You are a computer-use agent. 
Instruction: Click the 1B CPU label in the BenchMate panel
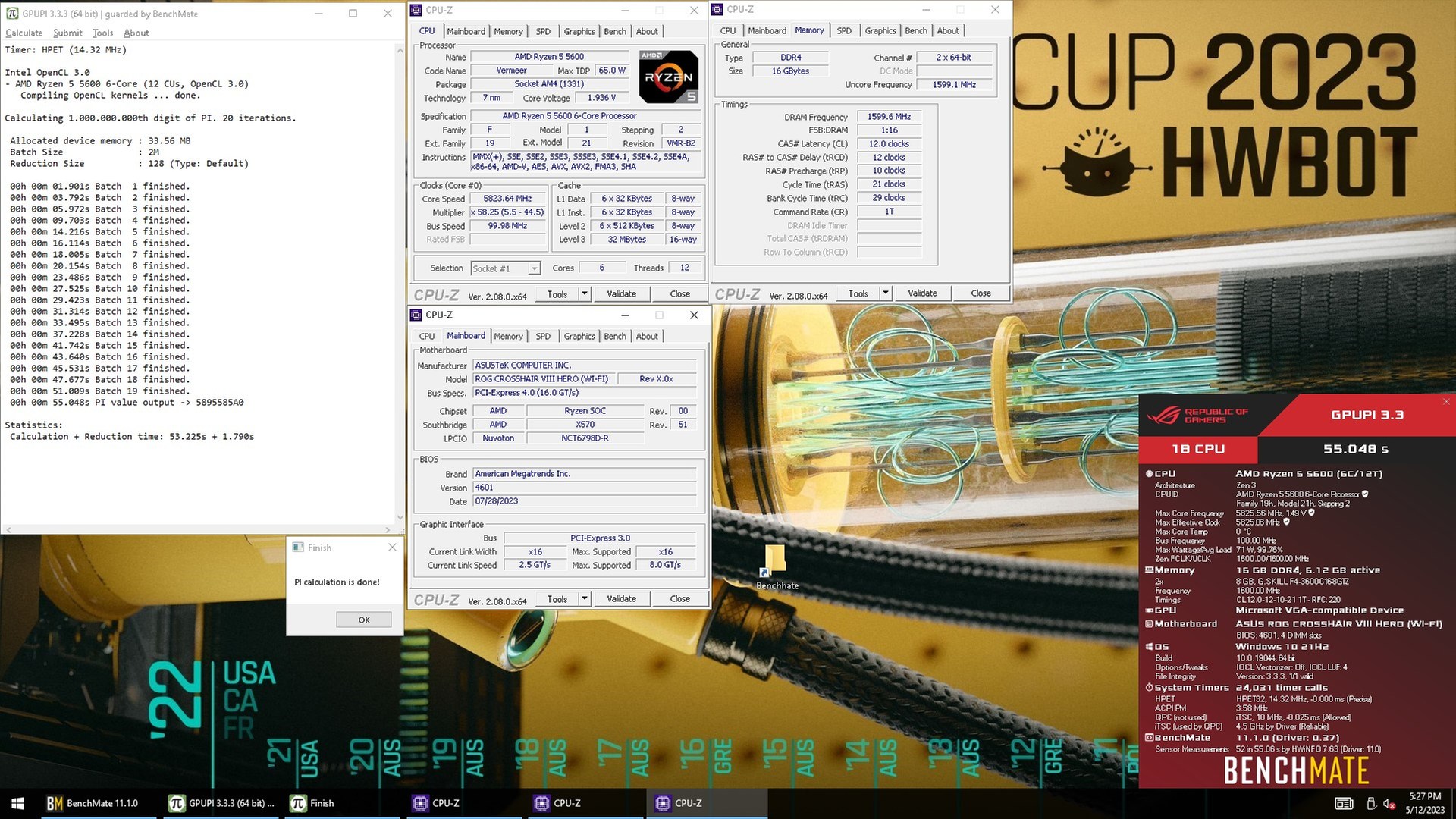(x=1198, y=449)
